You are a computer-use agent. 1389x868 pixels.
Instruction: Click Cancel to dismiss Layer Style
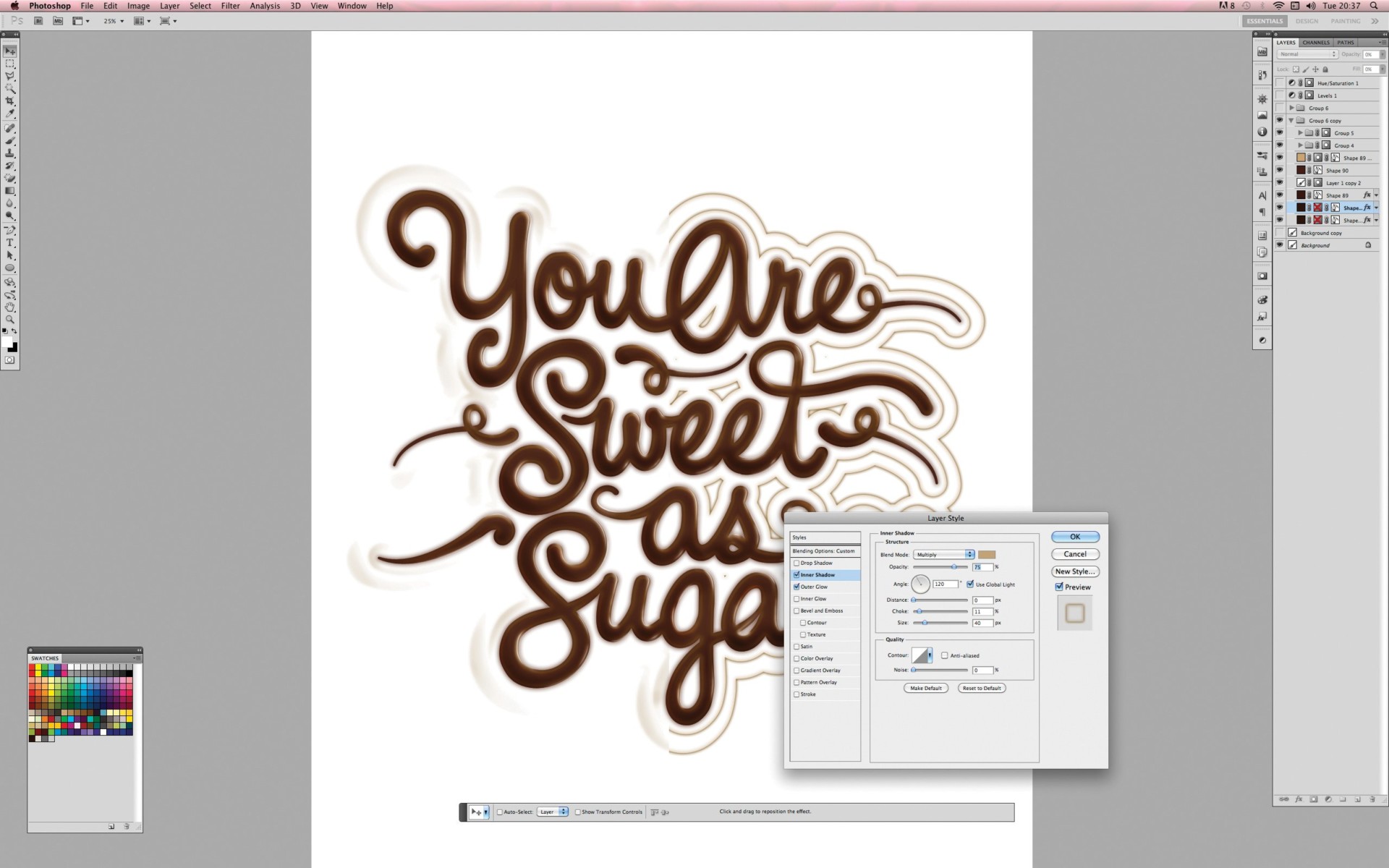click(x=1076, y=553)
